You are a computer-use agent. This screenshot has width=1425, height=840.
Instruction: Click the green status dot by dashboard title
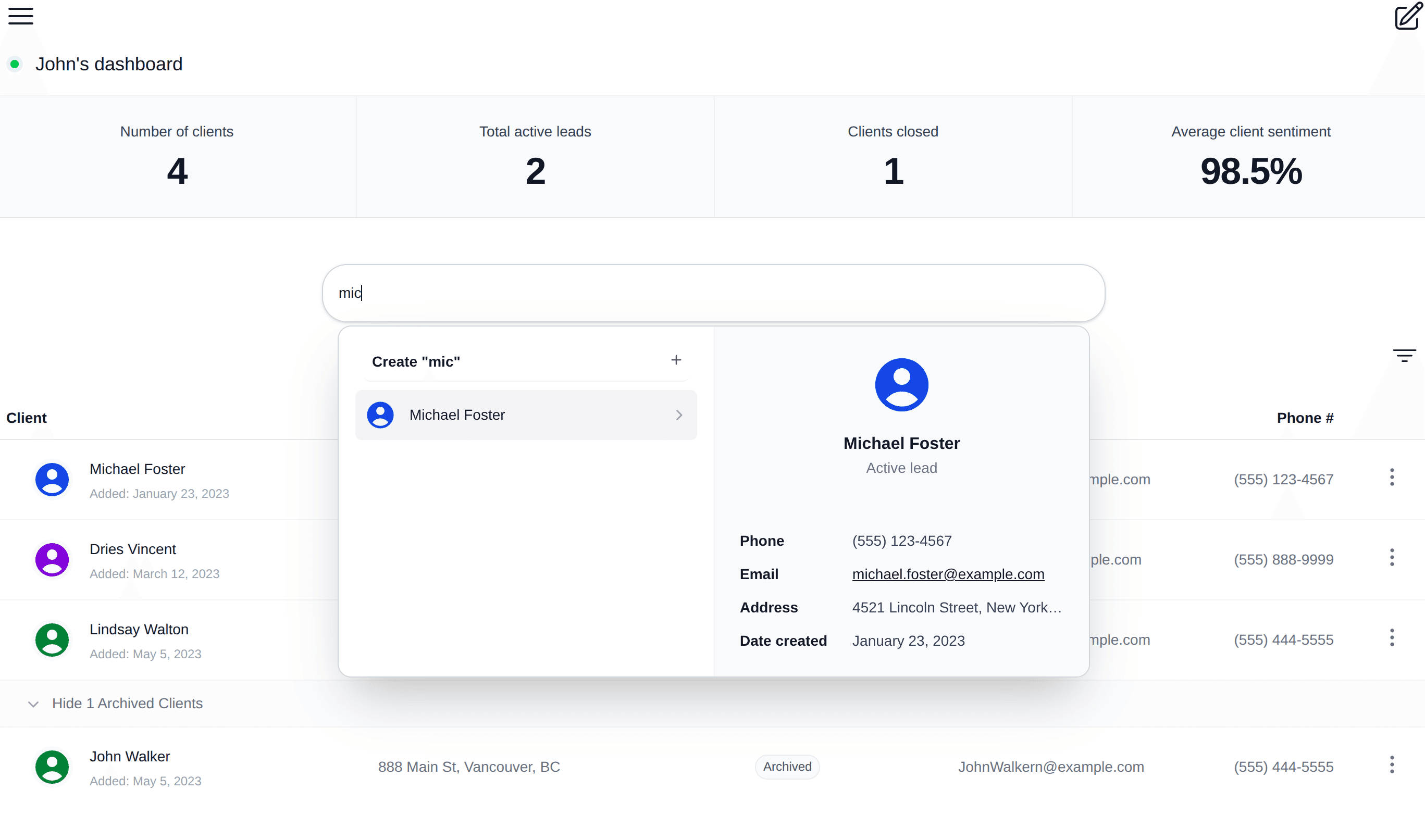pyautogui.click(x=15, y=65)
